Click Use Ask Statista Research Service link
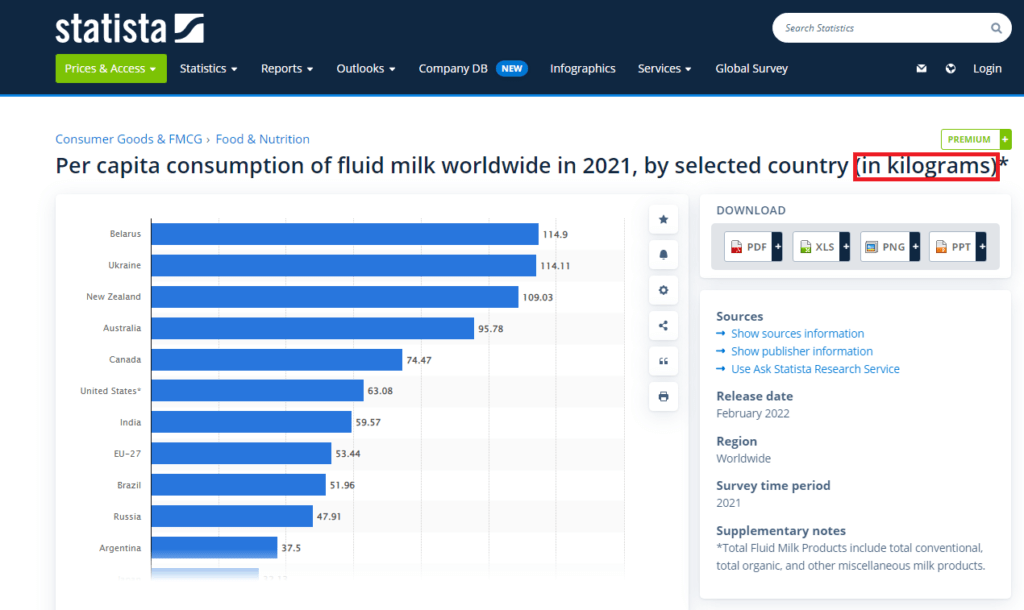 click(x=815, y=369)
